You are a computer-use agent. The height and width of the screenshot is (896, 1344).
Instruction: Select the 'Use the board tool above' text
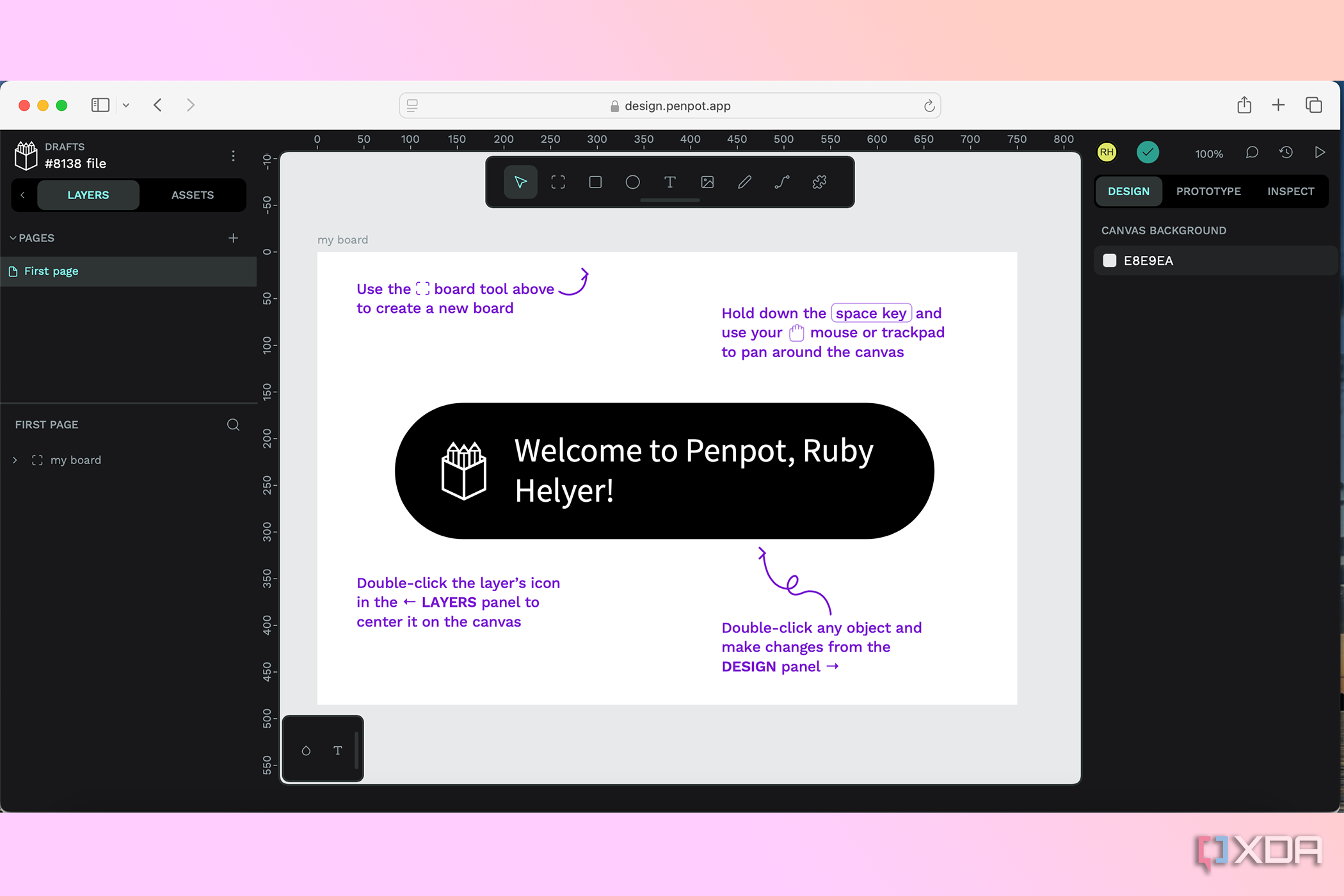pyautogui.click(x=456, y=298)
